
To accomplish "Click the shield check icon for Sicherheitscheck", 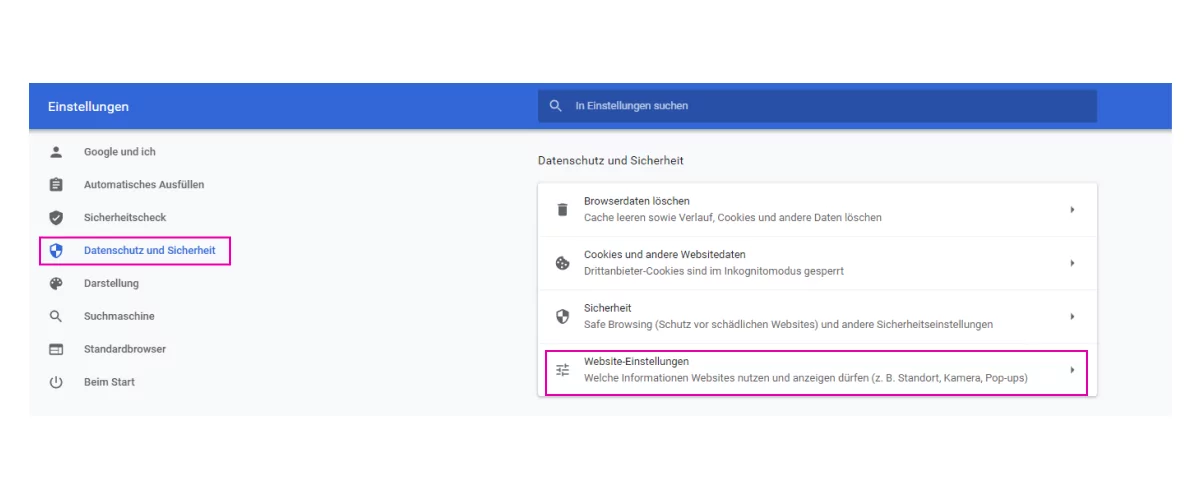I will [x=56, y=218].
